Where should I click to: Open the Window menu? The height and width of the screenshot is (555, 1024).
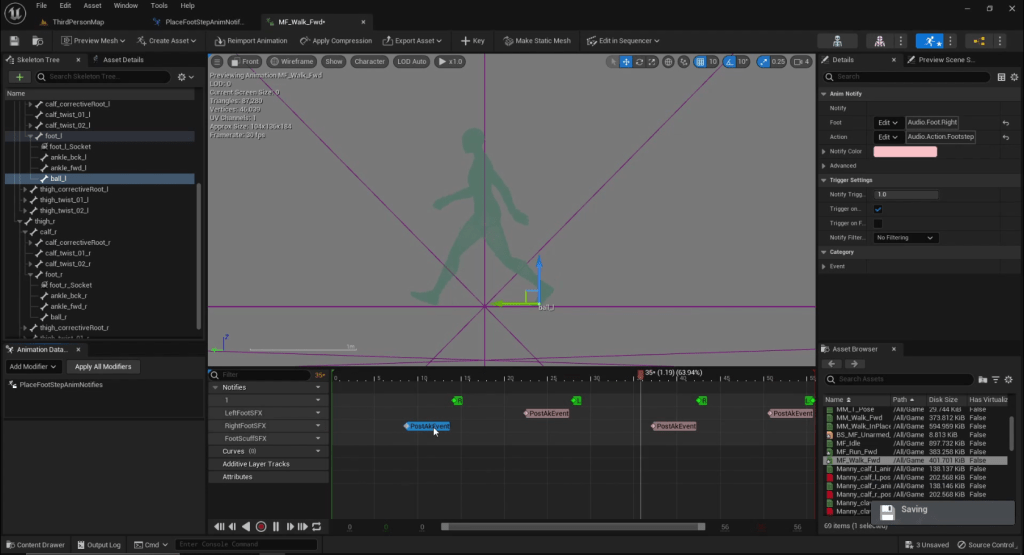[126, 6]
